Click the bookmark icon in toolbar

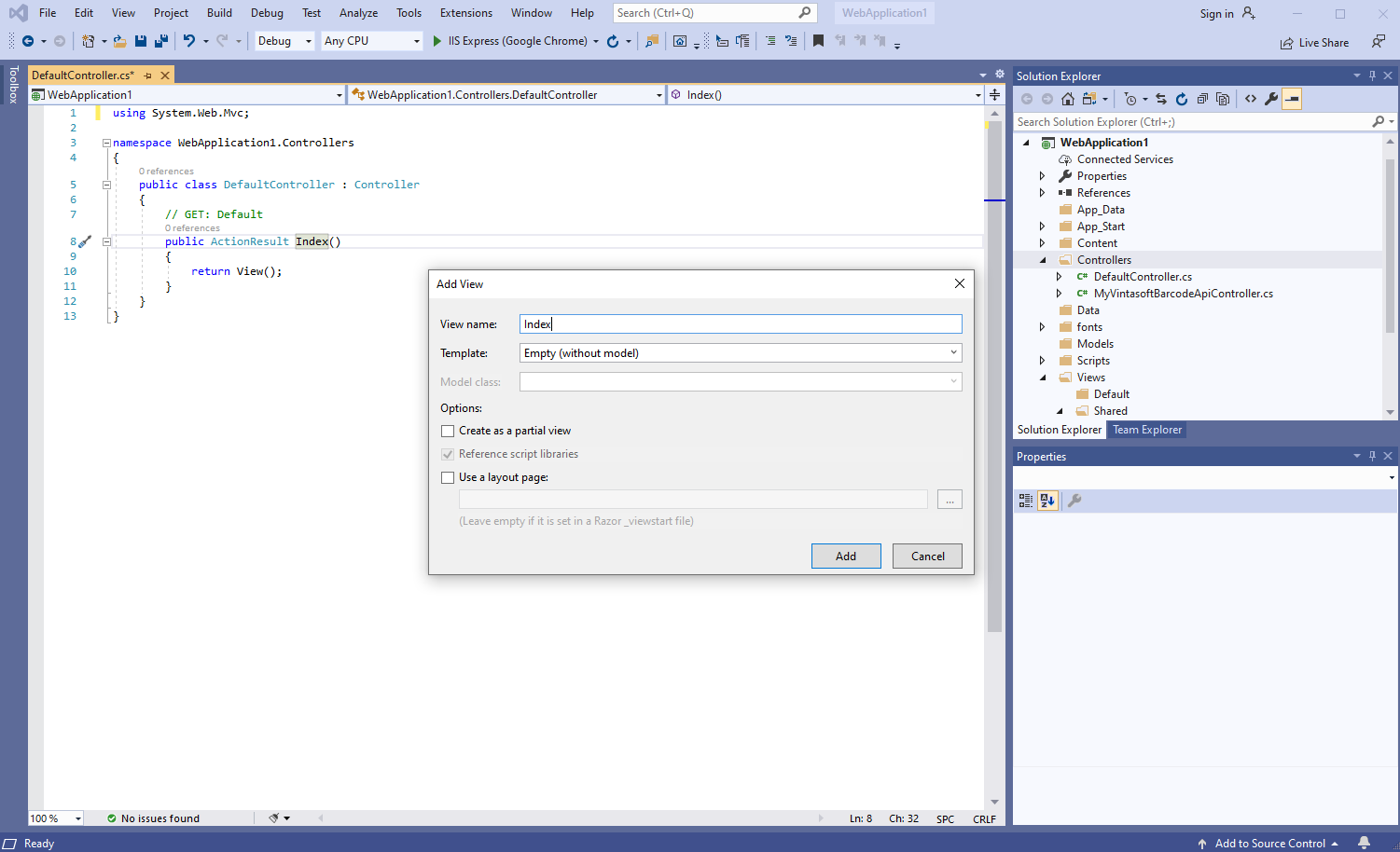tap(818, 41)
